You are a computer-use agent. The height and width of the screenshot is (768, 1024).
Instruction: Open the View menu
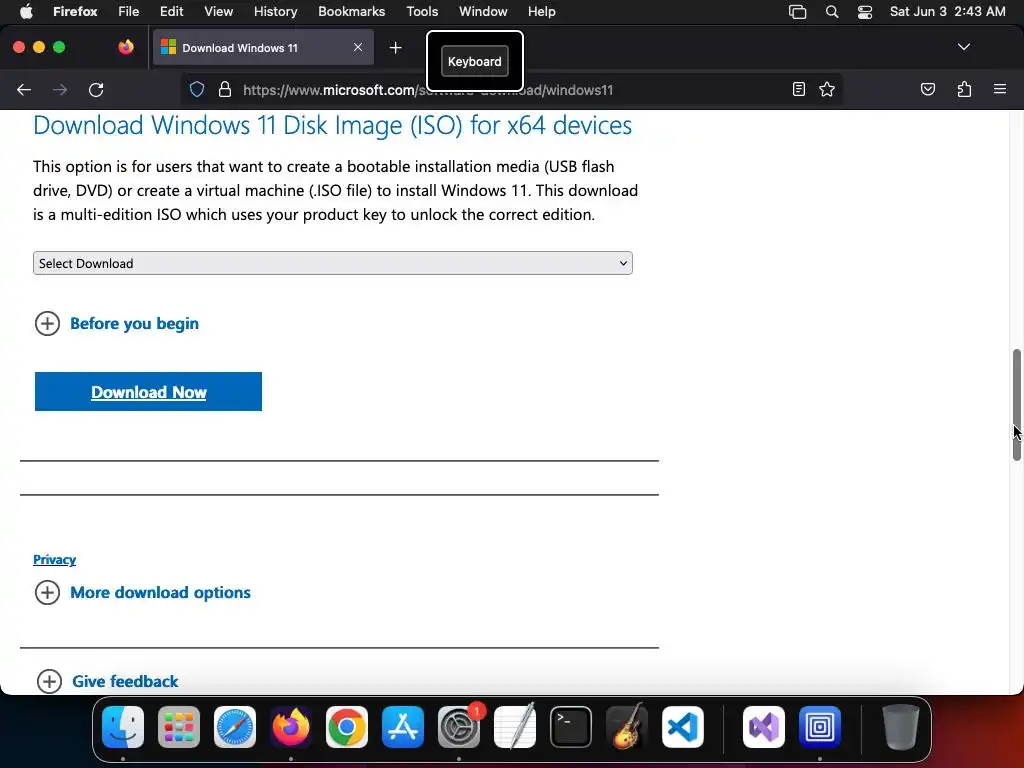(x=218, y=12)
